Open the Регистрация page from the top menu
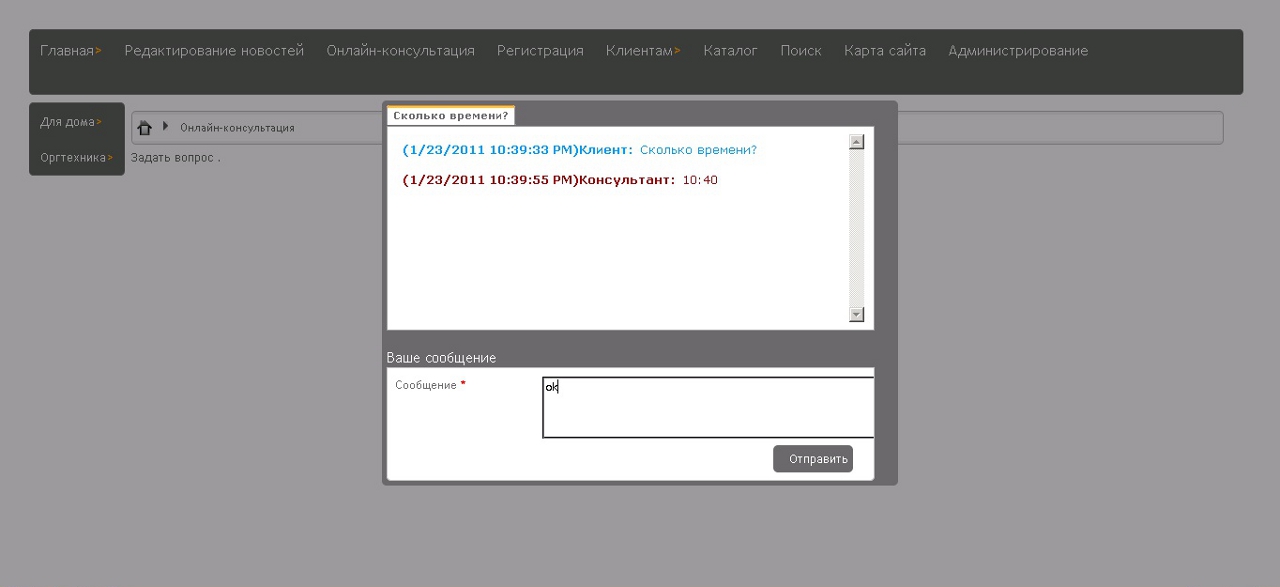1280x587 pixels. tap(540, 50)
